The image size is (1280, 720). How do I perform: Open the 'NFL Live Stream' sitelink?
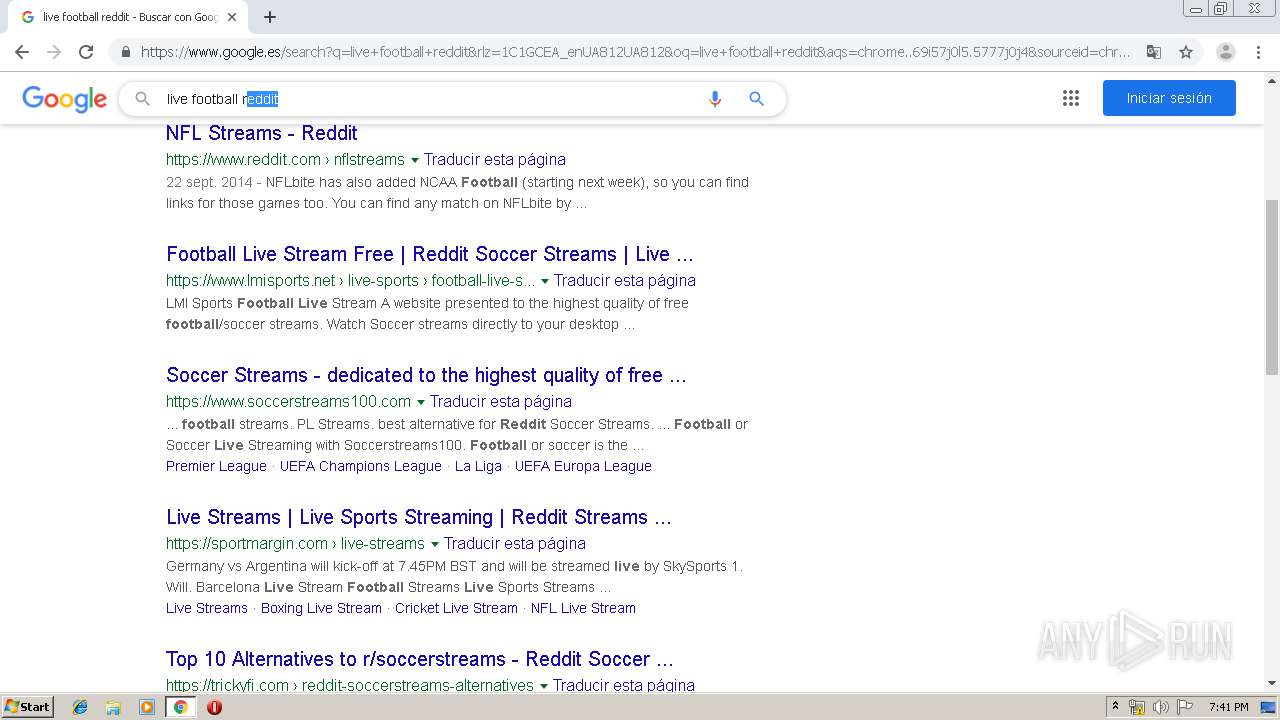(x=583, y=608)
